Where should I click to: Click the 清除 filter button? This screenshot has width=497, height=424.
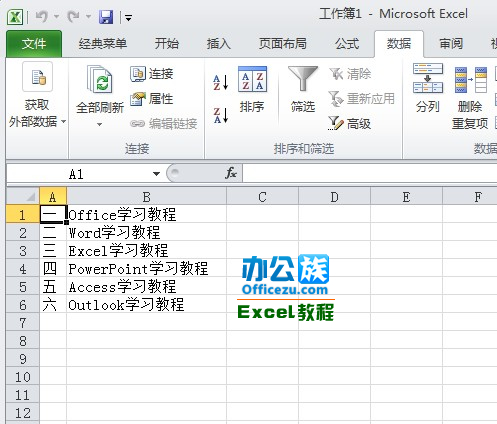[350, 74]
